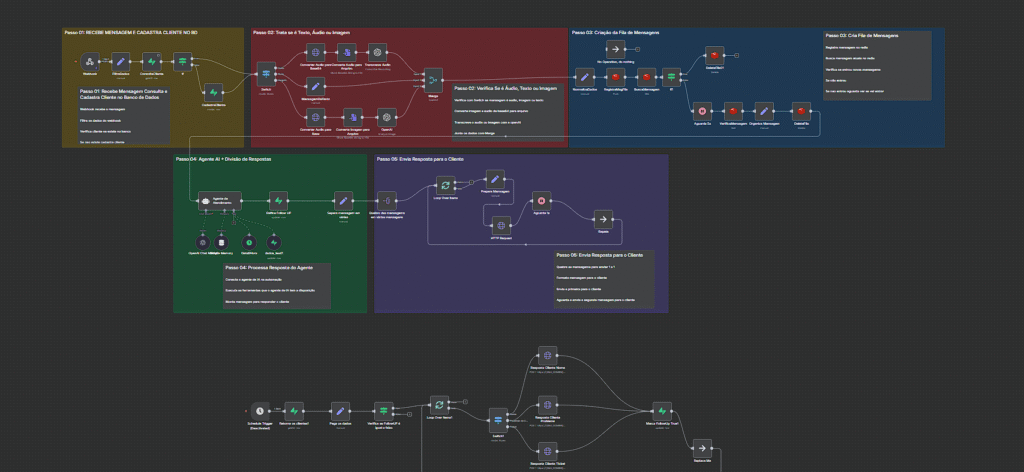This screenshot has height=472, width=1024.
Task: Click the plus connector on bottom Loop Over Items
Action: click(x=467, y=402)
